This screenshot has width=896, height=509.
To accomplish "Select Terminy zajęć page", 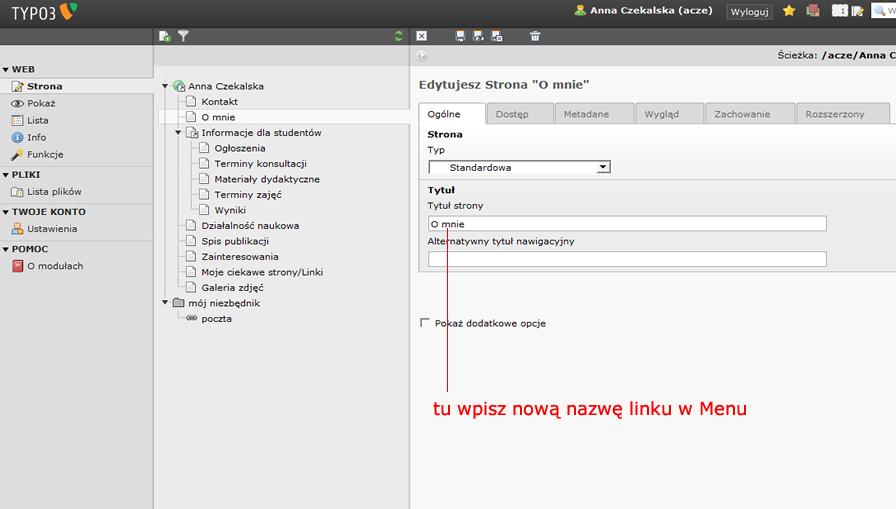I will coord(248,194).
